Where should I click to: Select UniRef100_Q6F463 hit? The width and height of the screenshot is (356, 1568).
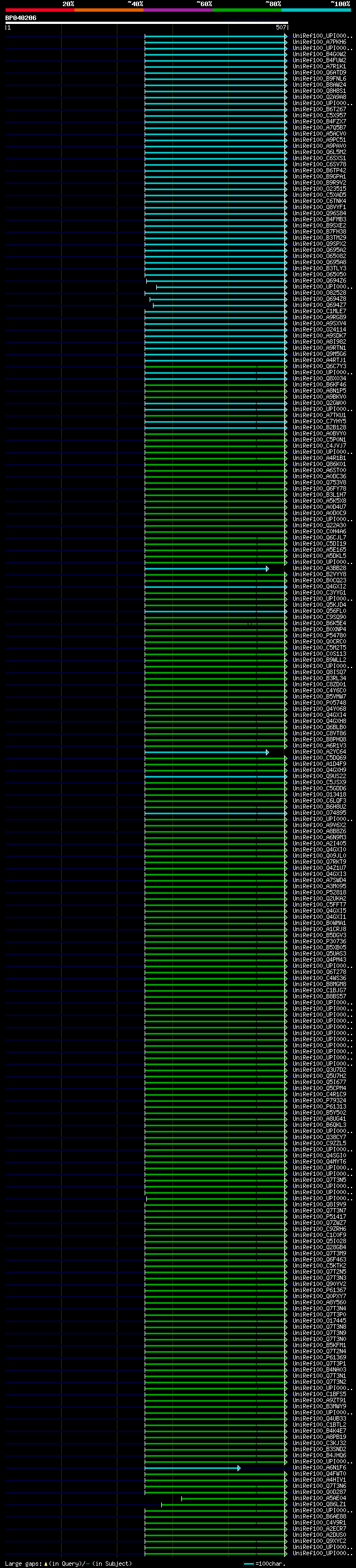319,1260
